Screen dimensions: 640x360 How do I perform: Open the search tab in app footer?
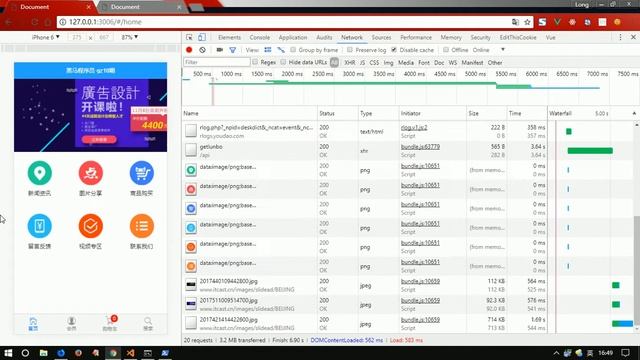[x=148, y=324]
